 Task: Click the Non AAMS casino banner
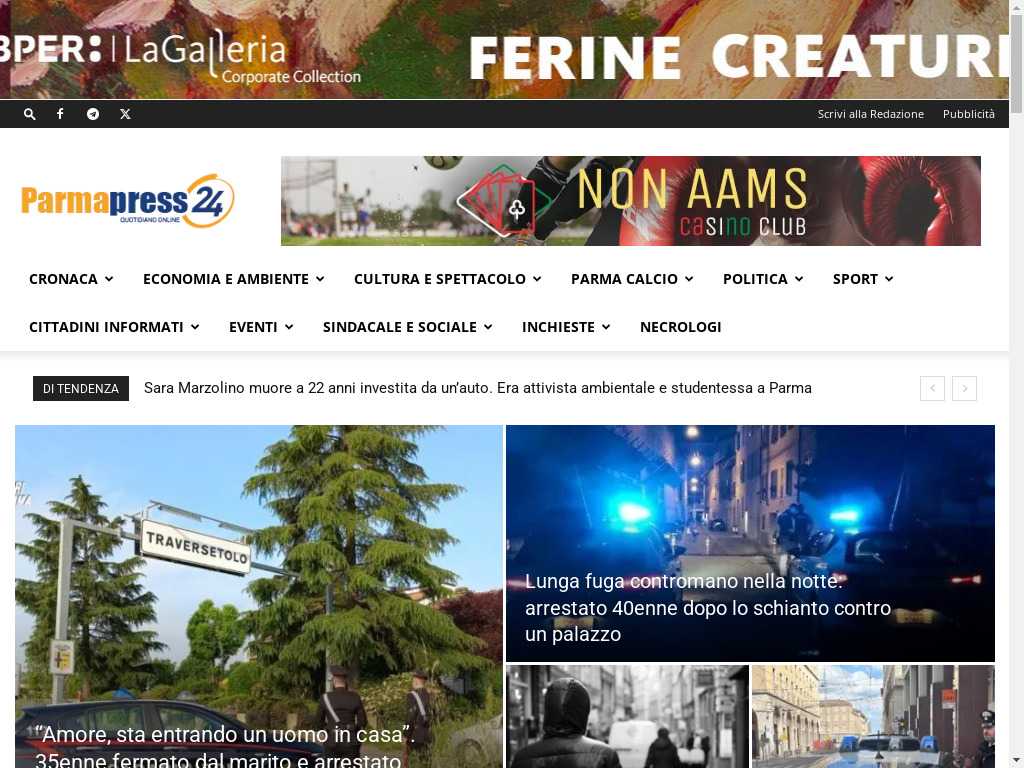click(631, 201)
